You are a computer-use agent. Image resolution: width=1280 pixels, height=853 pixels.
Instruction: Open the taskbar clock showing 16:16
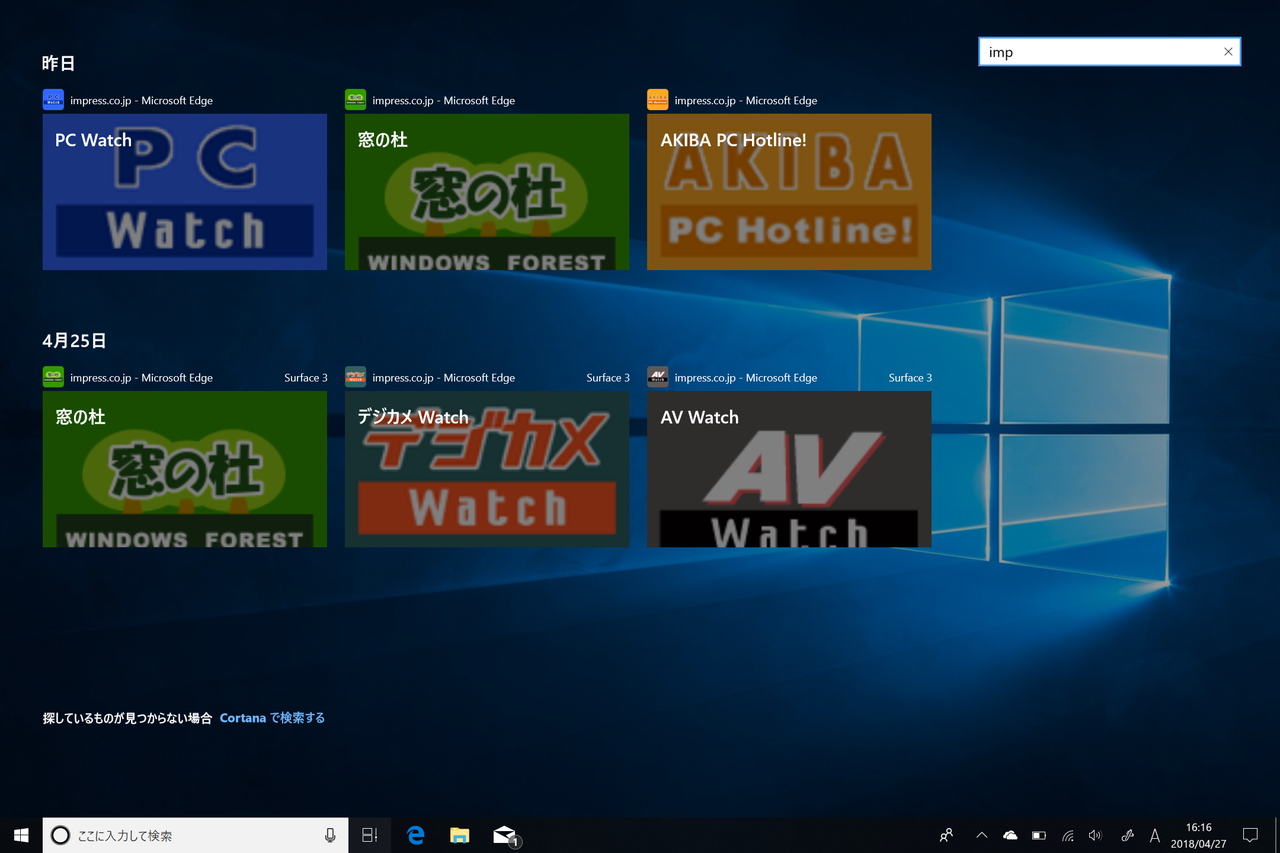click(x=1198, y=835)
